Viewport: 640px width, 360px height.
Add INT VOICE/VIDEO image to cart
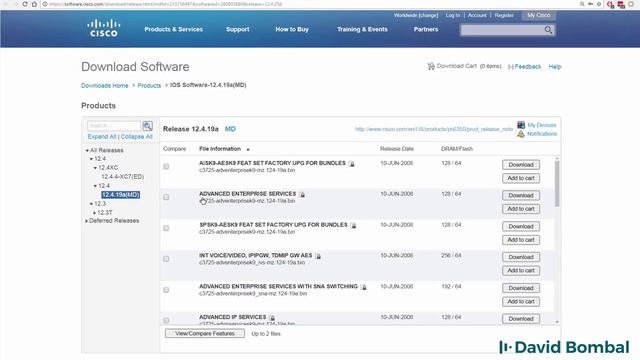click(521, 270)
